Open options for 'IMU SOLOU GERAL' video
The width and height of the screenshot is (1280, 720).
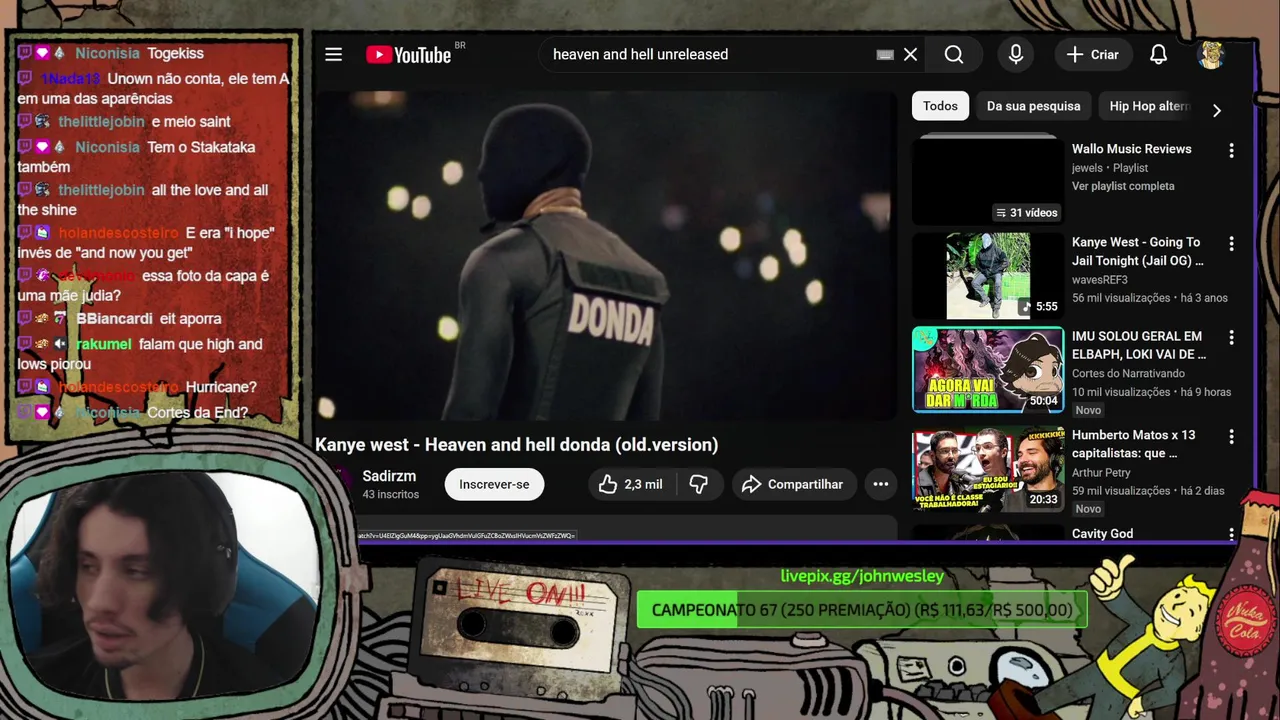coord(1231,338)
